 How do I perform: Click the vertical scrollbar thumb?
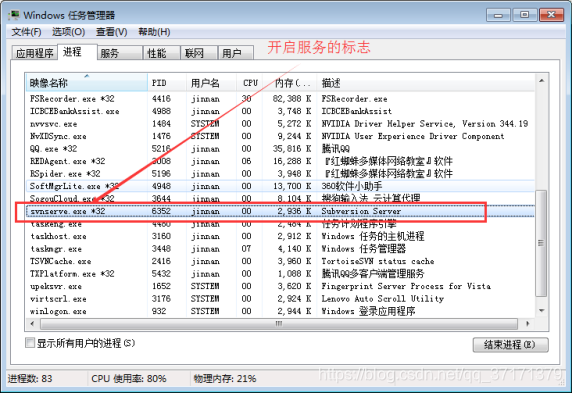[542, 243]
